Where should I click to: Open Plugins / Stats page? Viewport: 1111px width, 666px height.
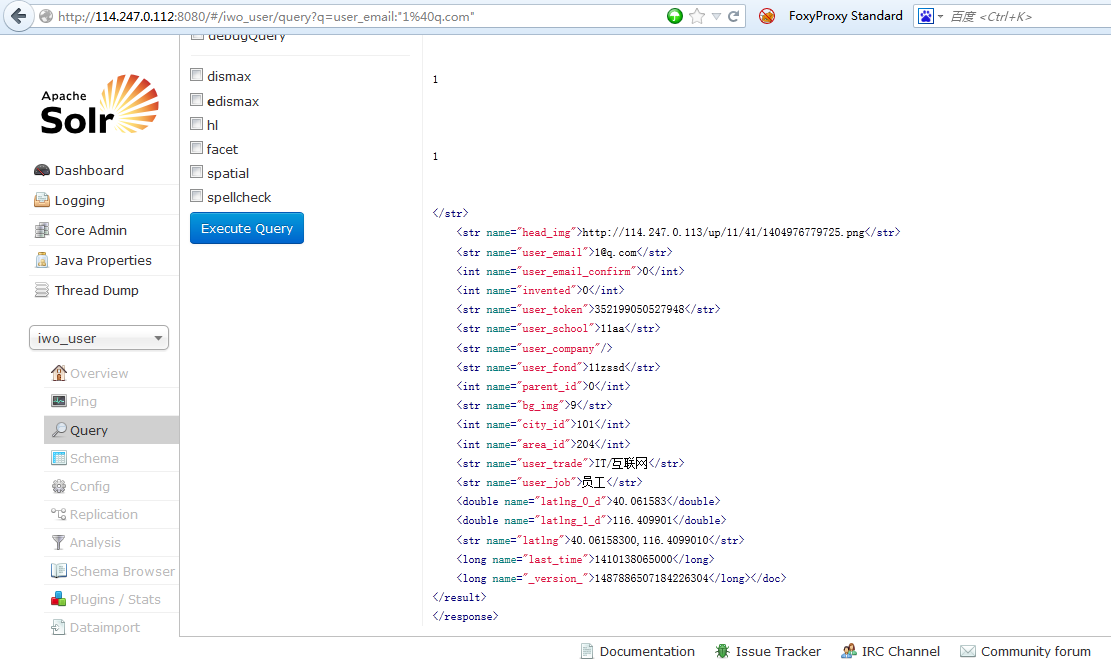tap(115, 599)
